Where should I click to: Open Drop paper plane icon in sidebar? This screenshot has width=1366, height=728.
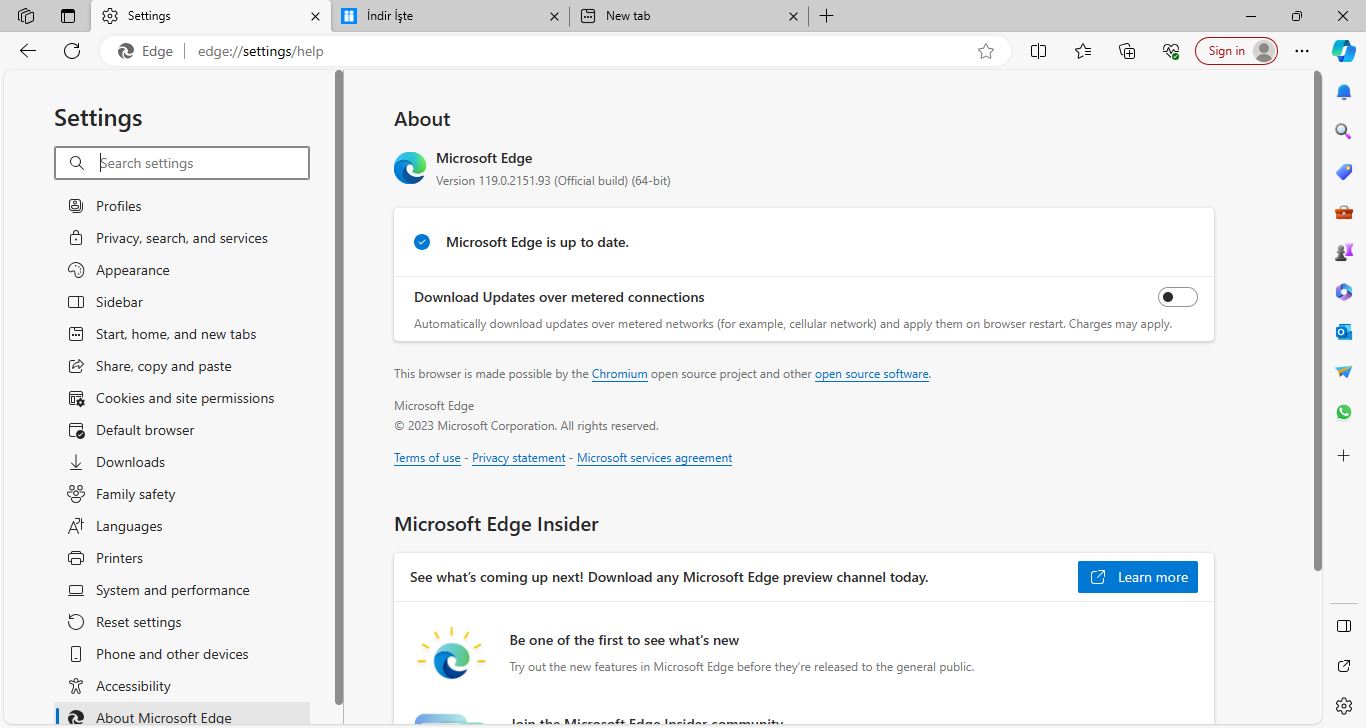click(1344, 372)
